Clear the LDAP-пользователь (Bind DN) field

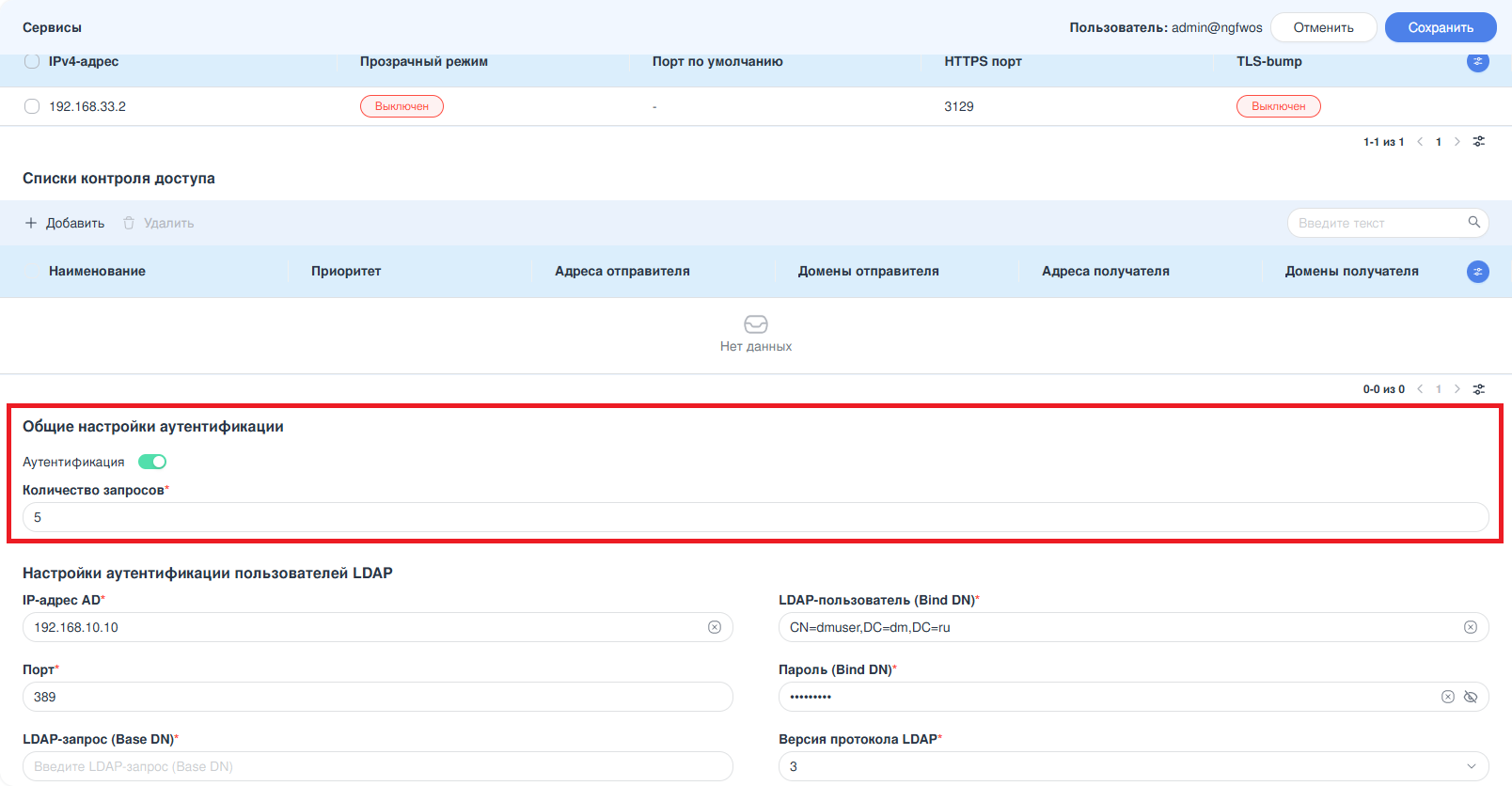pyautogui.click(x=1470, y=627)
